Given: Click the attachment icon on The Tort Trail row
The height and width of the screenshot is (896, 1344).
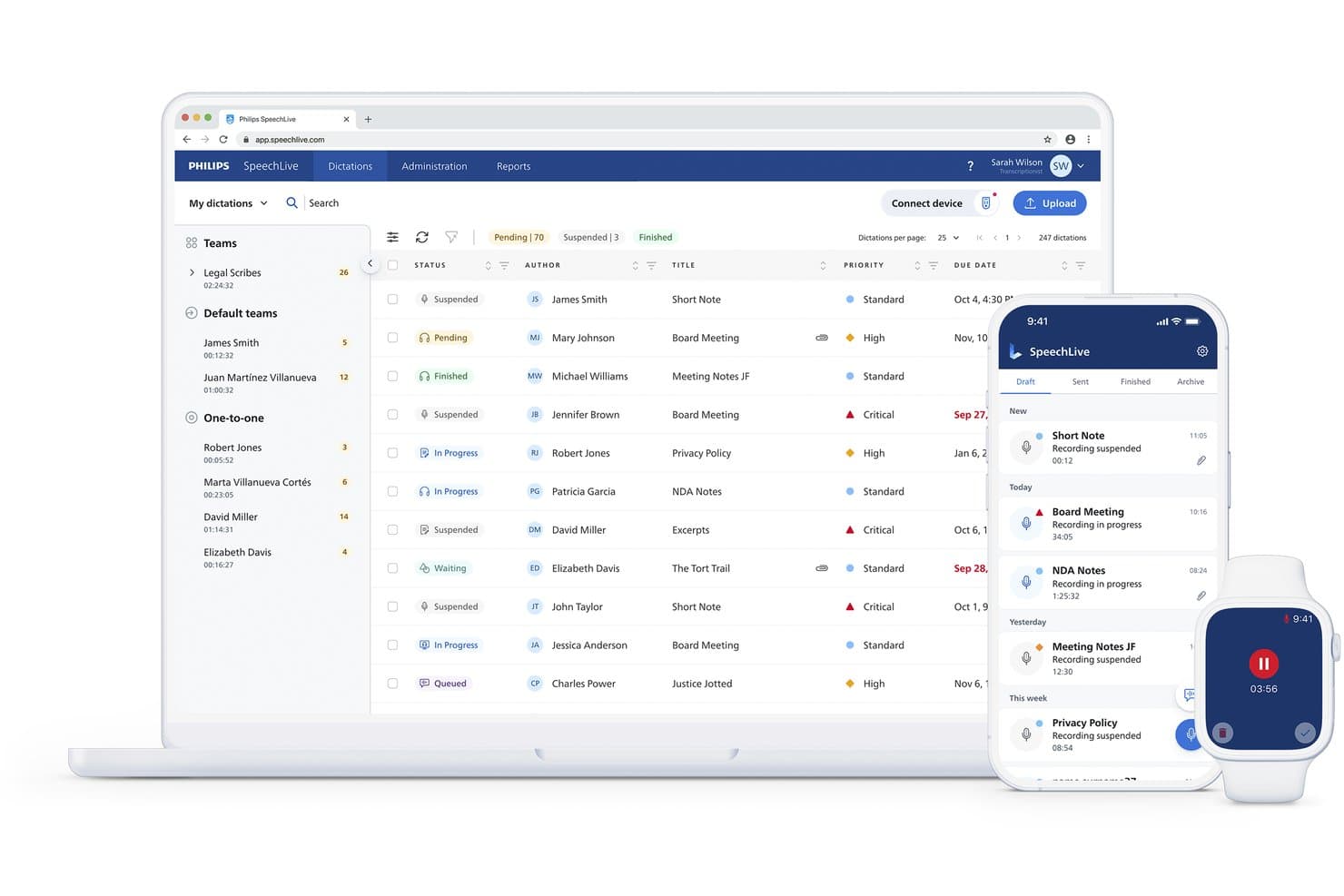Looking at the screenshot, I should 822,568.
